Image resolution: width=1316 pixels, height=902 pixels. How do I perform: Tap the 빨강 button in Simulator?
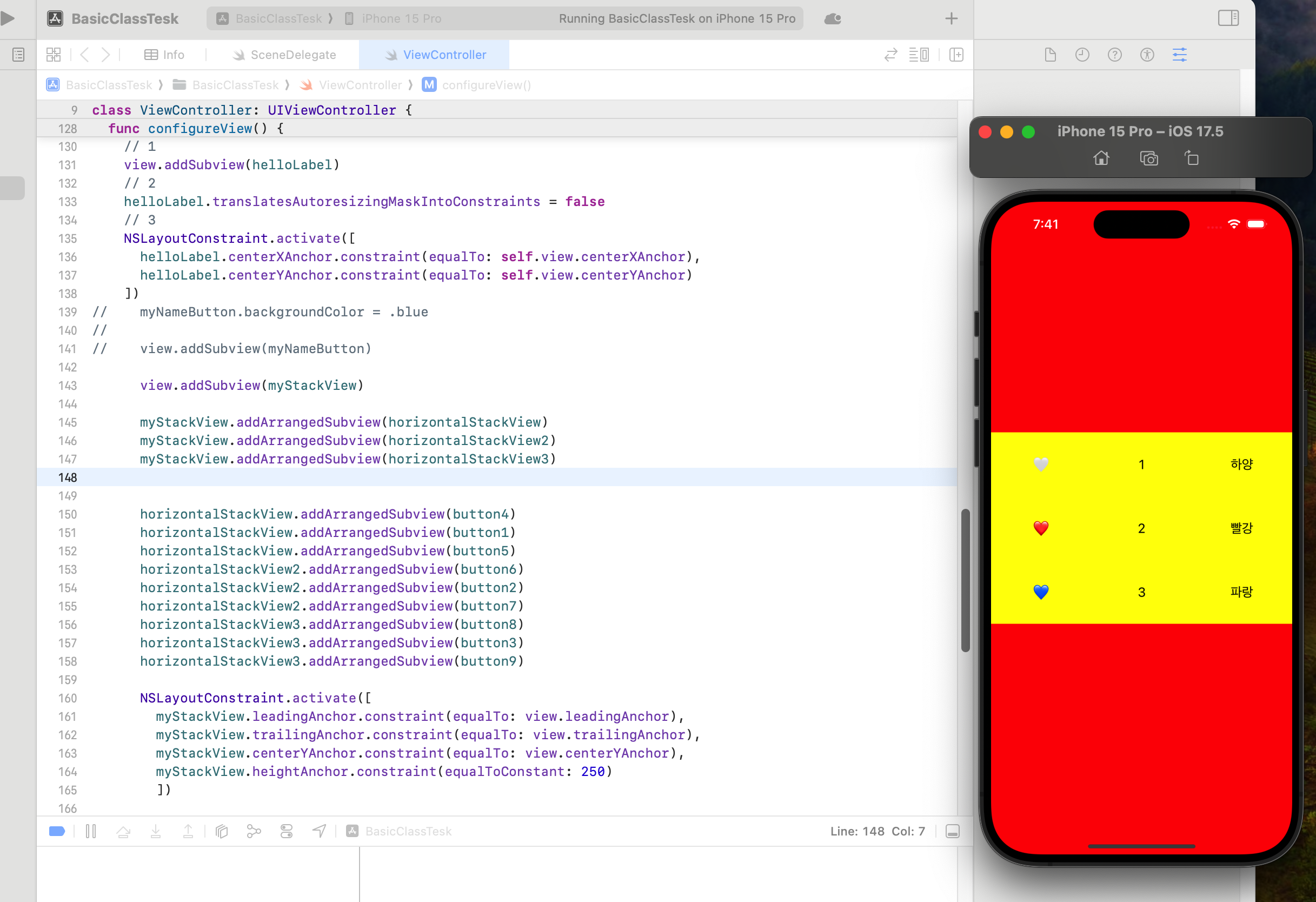pyautogui.click(x=1242, y=528)
